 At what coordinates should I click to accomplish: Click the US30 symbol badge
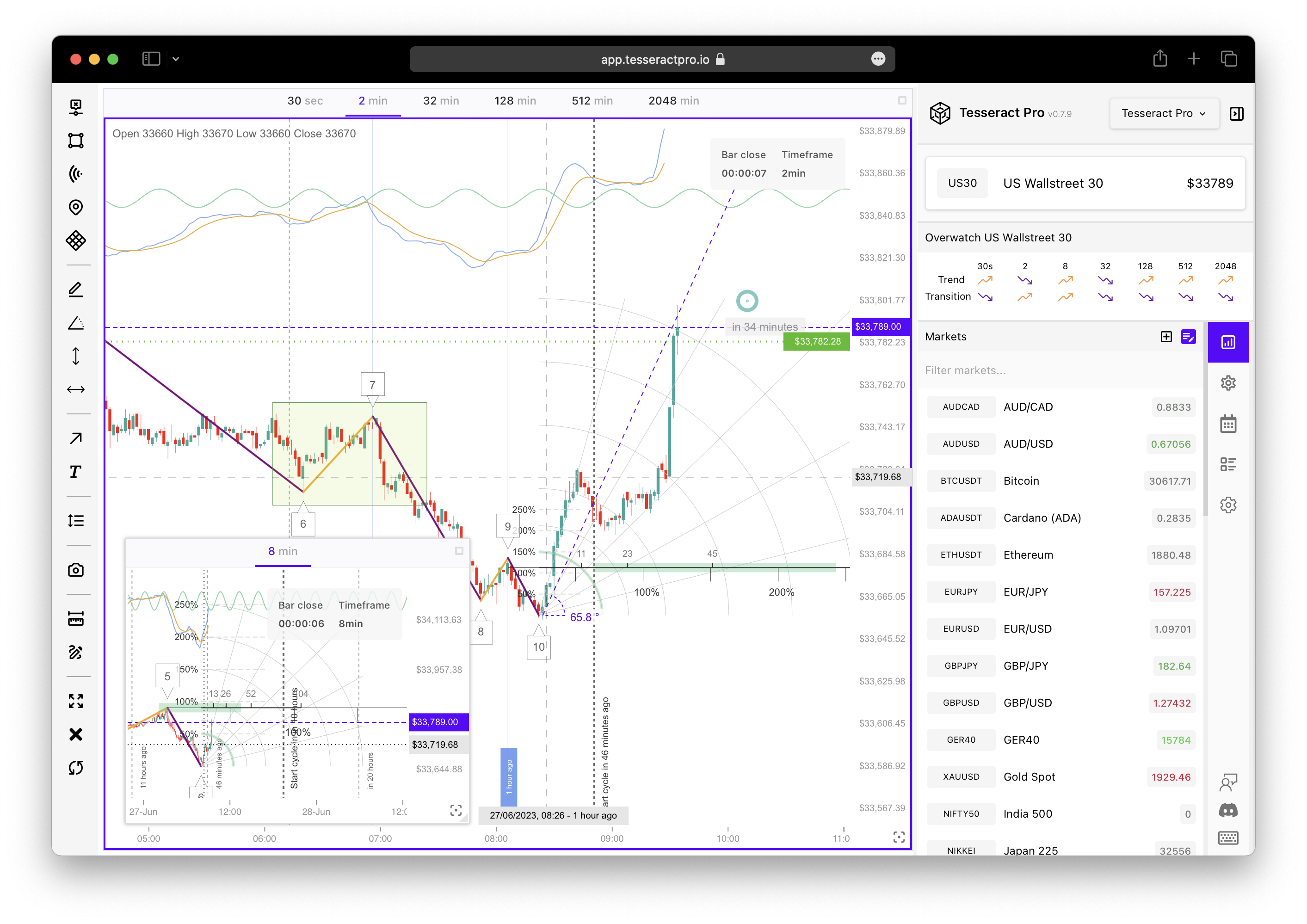(x=962, y=183)
